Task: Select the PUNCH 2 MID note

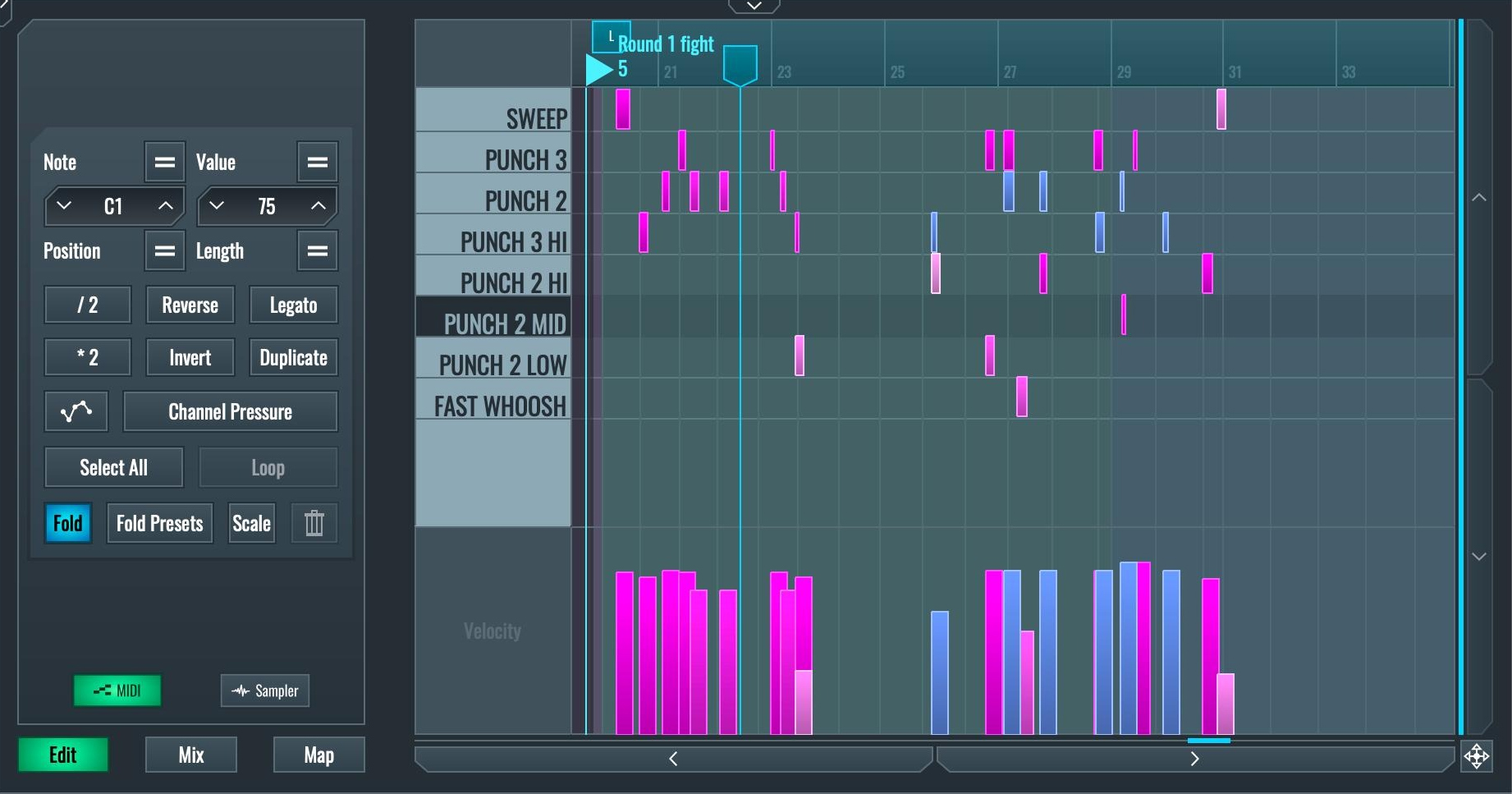Action: (x=1124, y=314)
